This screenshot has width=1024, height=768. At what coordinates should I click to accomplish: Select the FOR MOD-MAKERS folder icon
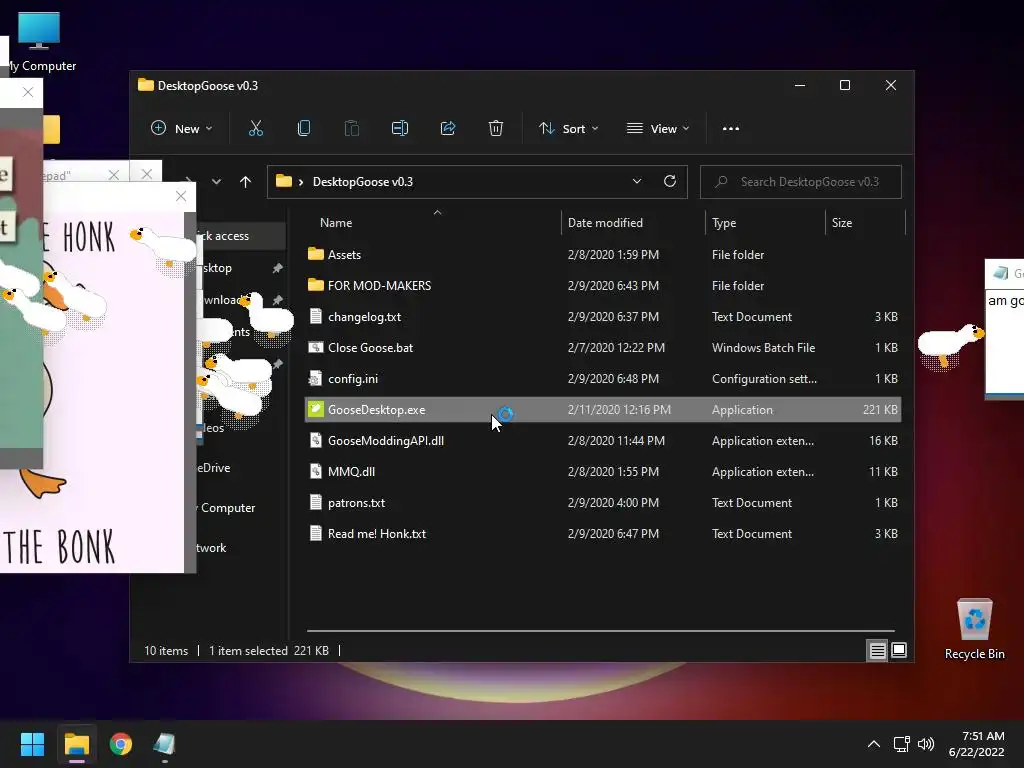click(x=316, y=285)
